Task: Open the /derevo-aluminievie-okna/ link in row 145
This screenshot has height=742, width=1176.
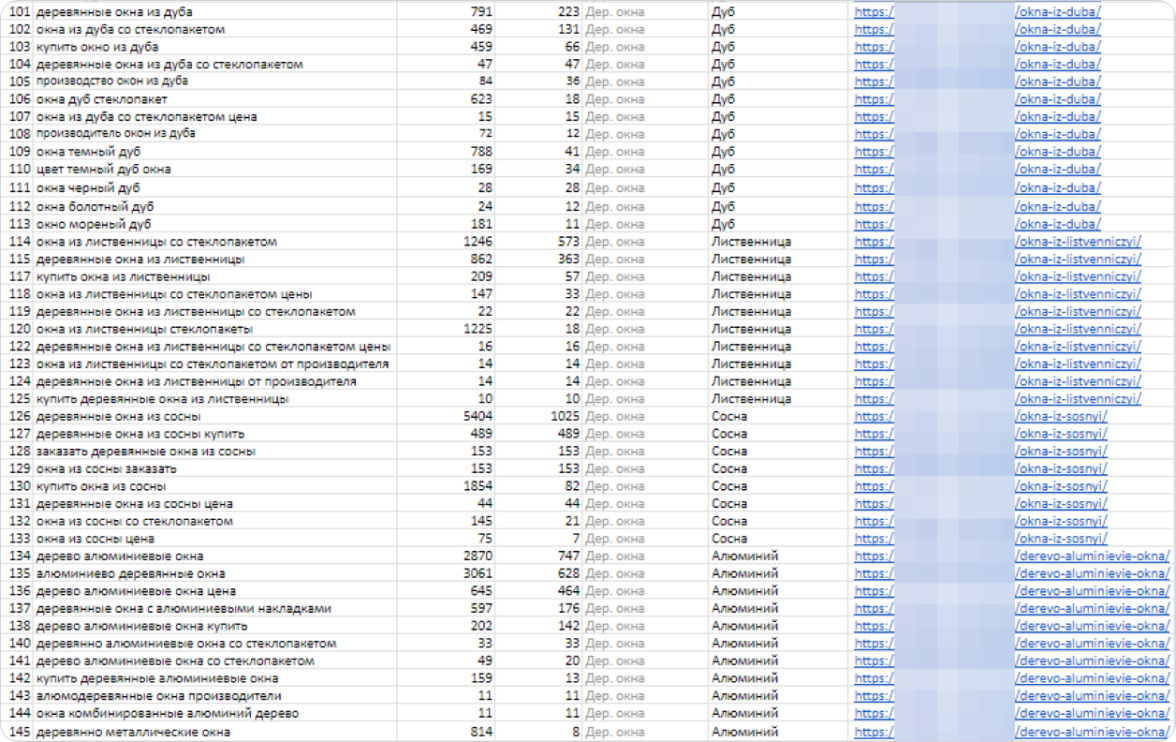Action: pyautogui.click(x=1092, y=732)
